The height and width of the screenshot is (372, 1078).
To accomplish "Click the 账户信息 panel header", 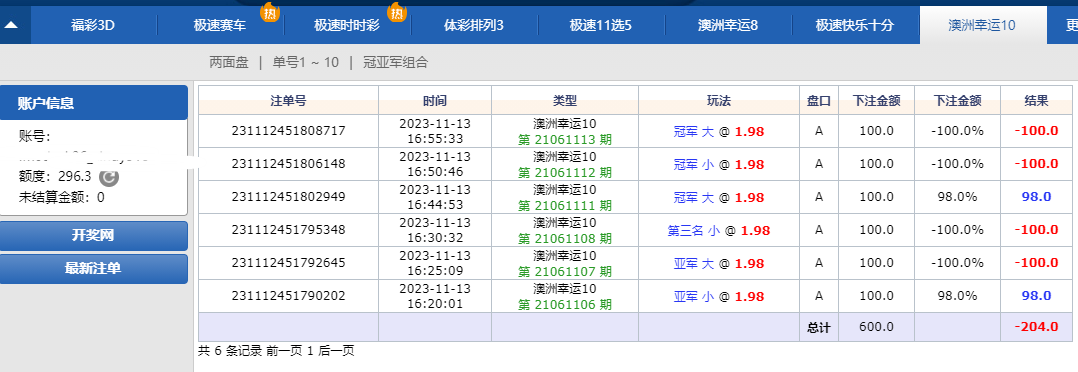I will [x=94, y=103].
